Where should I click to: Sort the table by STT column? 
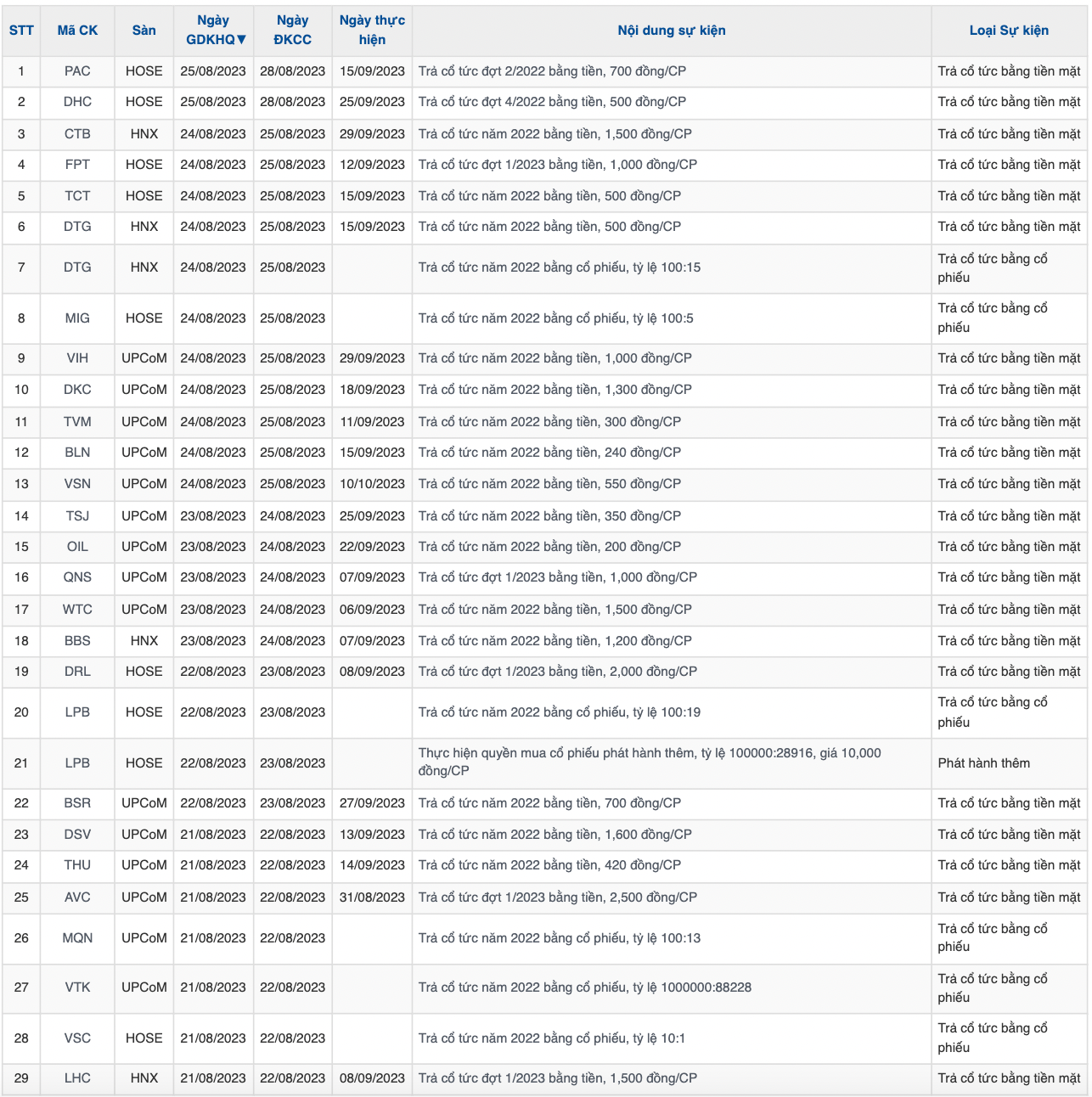(x=21, y=31)
